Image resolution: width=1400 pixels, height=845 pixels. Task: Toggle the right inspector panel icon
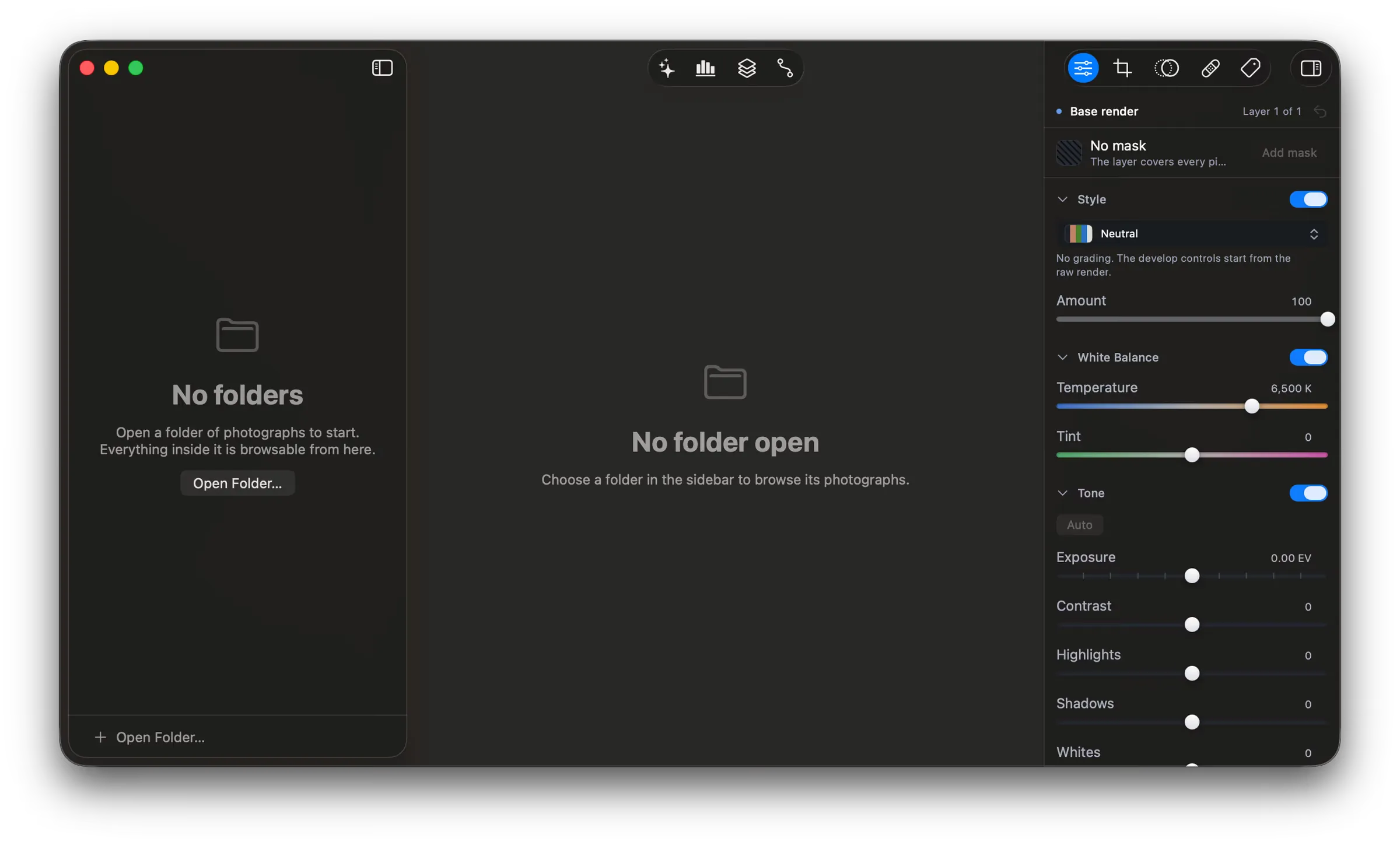(1311, 68)
